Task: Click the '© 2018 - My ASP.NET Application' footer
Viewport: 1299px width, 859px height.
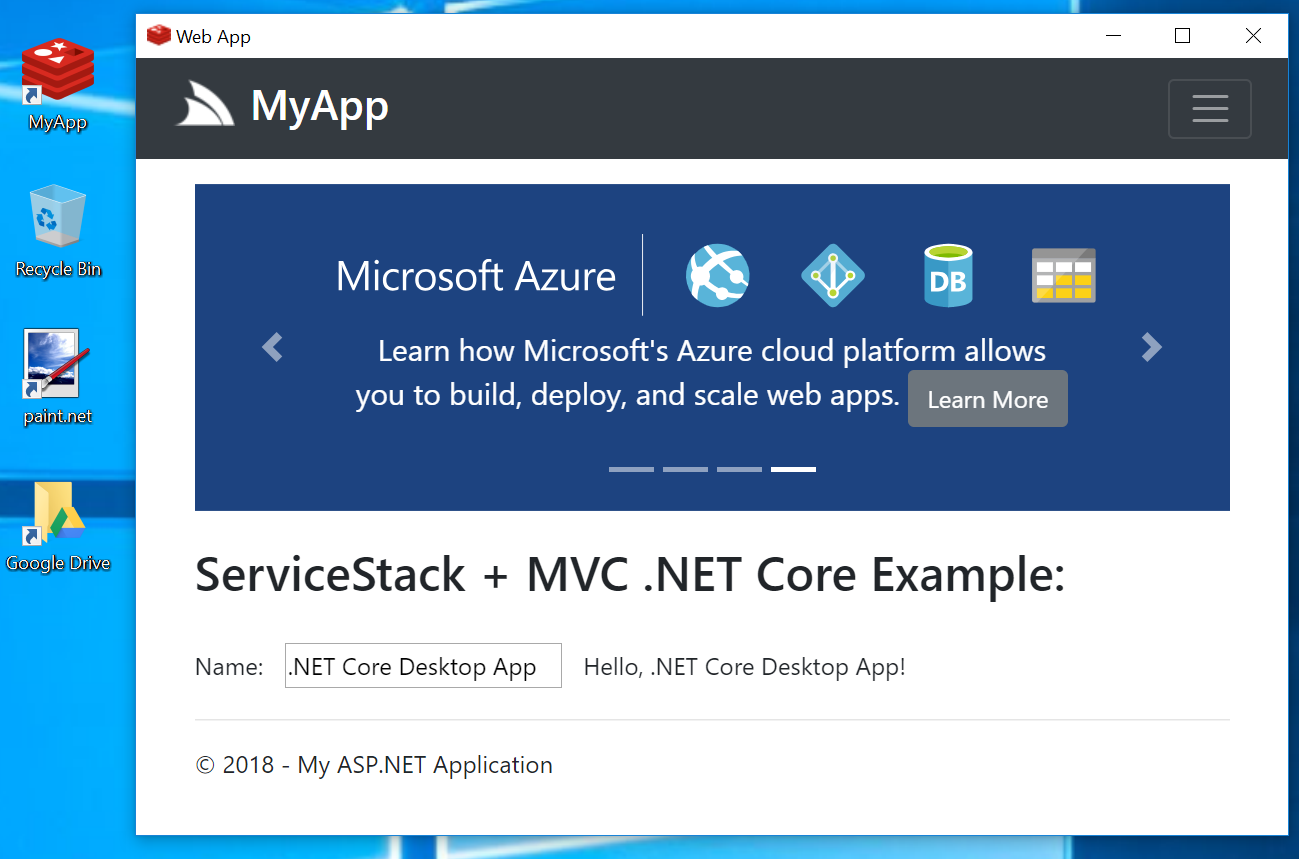Action: tap(374, 765)
